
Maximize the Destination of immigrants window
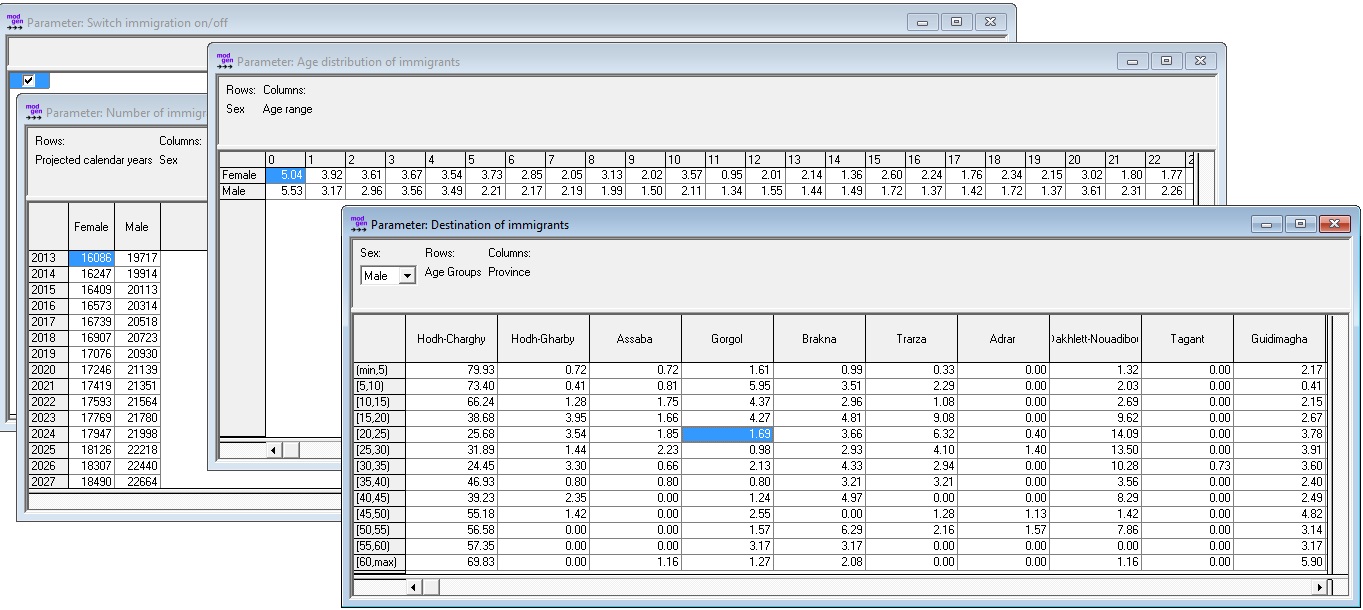1300,224
